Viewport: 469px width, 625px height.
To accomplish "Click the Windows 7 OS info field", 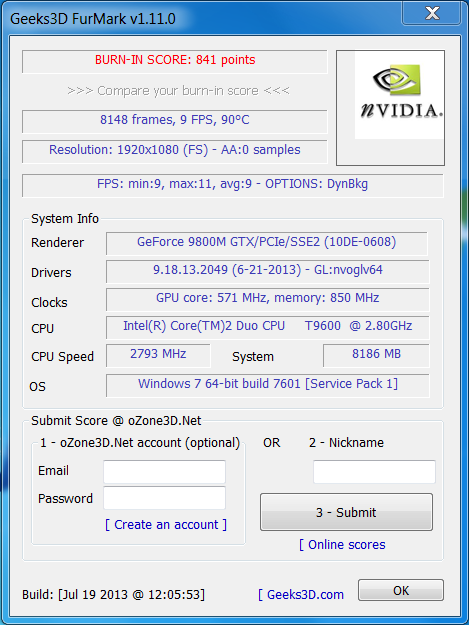I will tap(268, 385).
